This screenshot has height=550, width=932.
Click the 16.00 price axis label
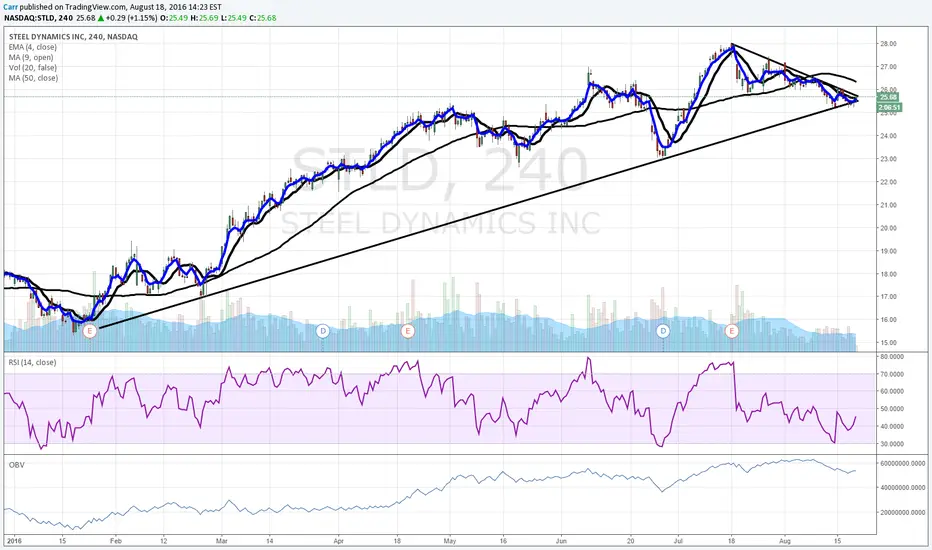(x=888, y=320)
